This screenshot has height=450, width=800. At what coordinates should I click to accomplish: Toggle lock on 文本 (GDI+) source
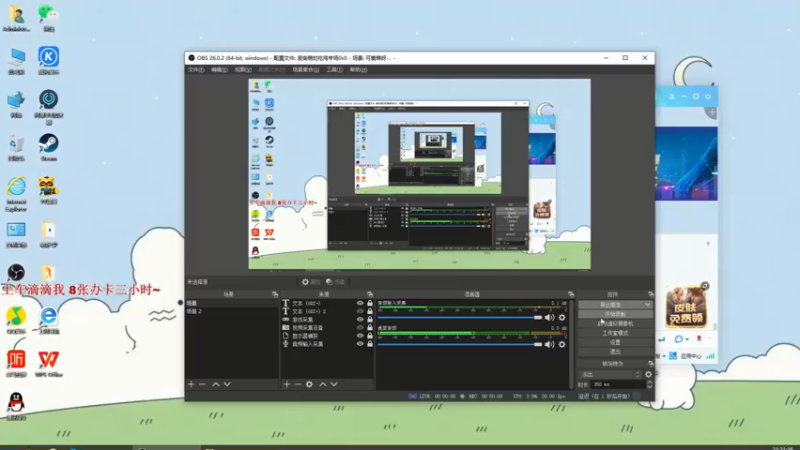370,303
